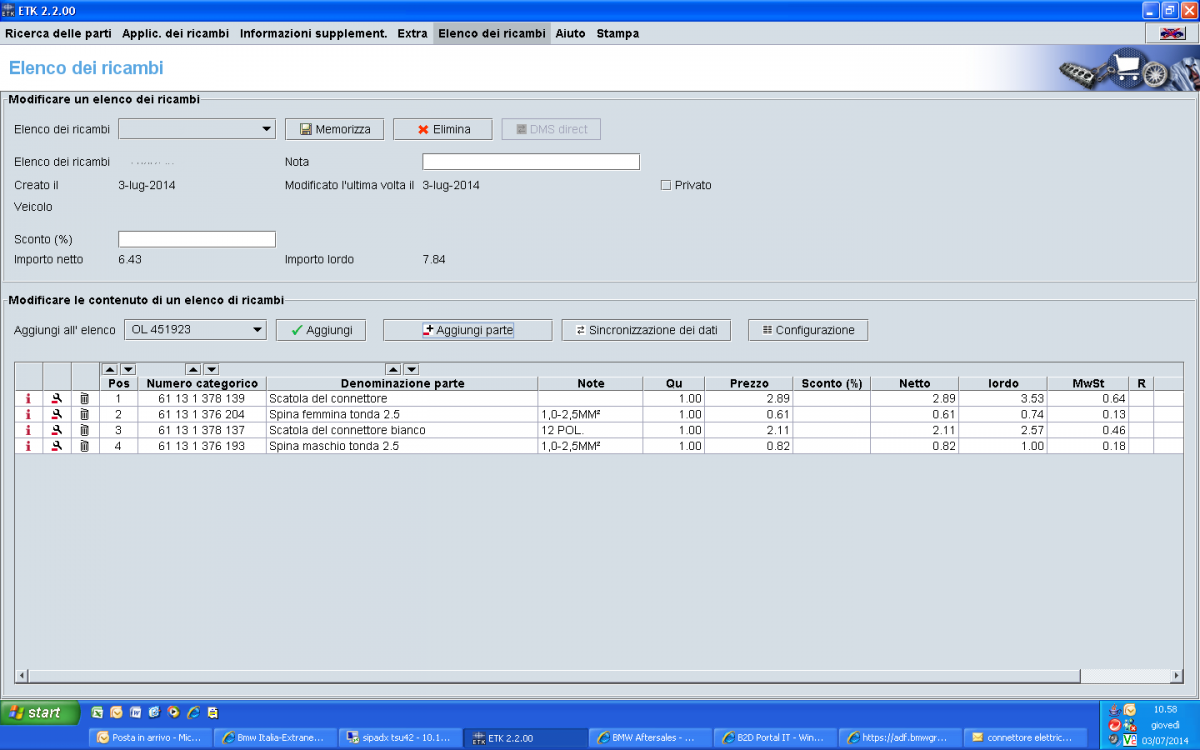Sort Denominazione parte descending
The height and width of the screenshot is (750, 1200).
411,370
